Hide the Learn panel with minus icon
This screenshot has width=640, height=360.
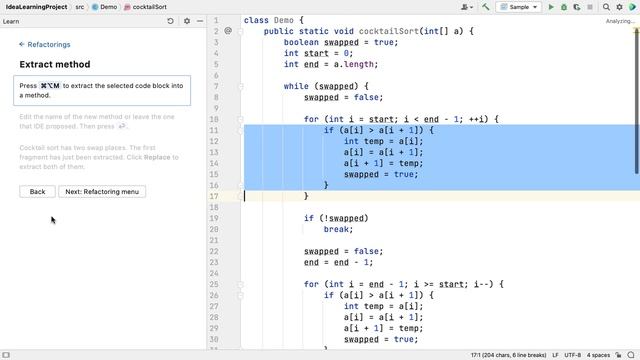click(x=200, y=21)
